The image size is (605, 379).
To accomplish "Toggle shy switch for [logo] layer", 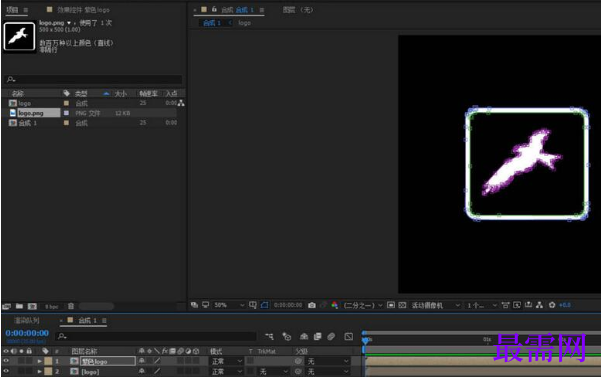I will point(142,371).
